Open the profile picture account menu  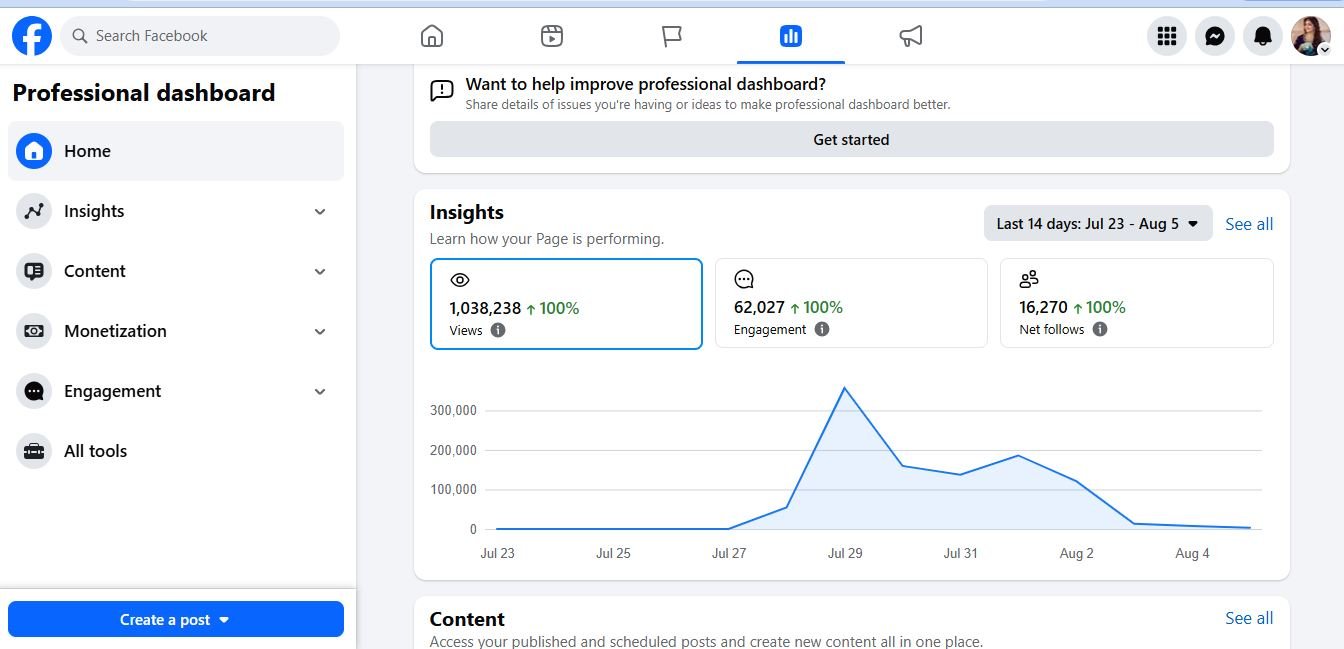click(1311, 36)
